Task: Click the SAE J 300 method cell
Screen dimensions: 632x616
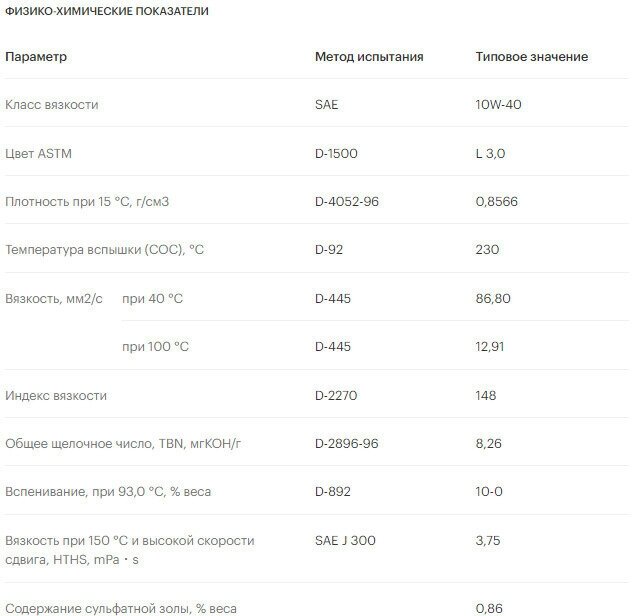Action: (x=345, y=541)
